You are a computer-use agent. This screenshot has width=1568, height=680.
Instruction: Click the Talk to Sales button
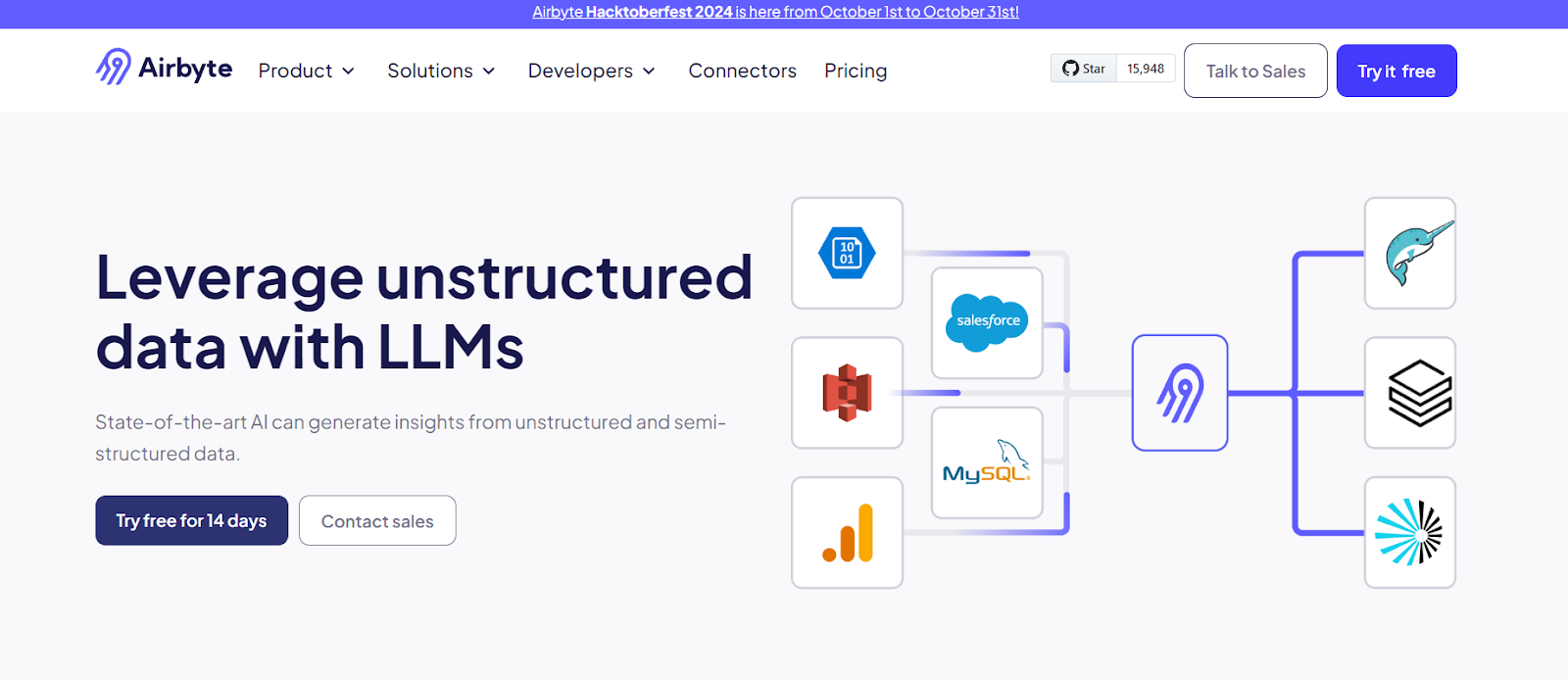pyautogui.click(x=1255, y=71)
